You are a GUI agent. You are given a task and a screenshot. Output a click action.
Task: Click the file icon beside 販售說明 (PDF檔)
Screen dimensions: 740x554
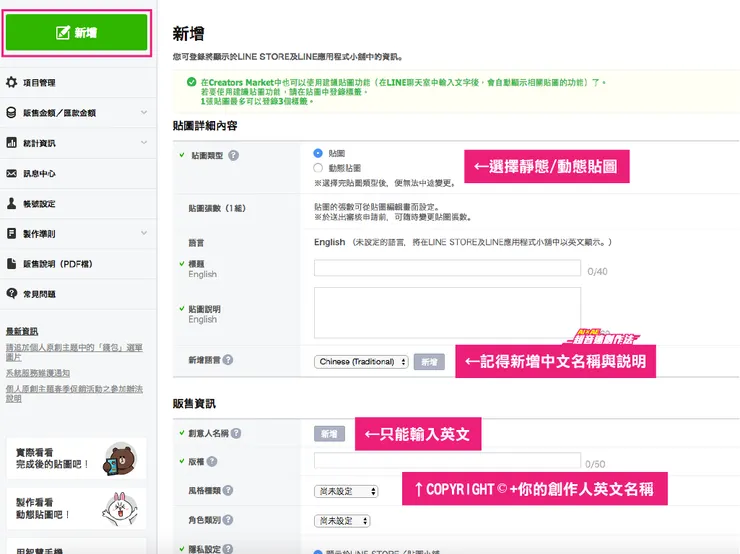coord(11,264)
